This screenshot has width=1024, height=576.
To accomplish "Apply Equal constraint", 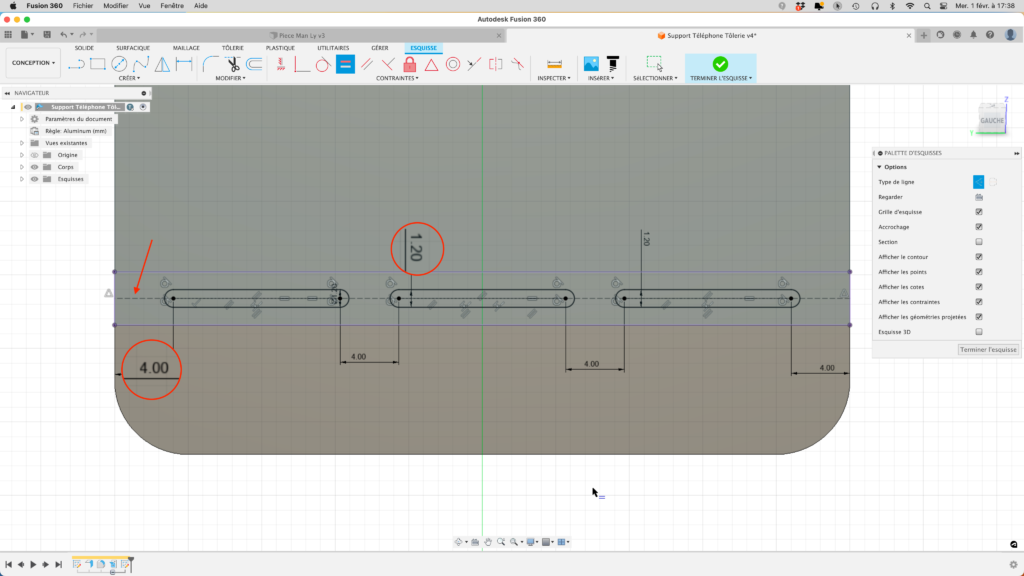I will (x=345, y=64).
